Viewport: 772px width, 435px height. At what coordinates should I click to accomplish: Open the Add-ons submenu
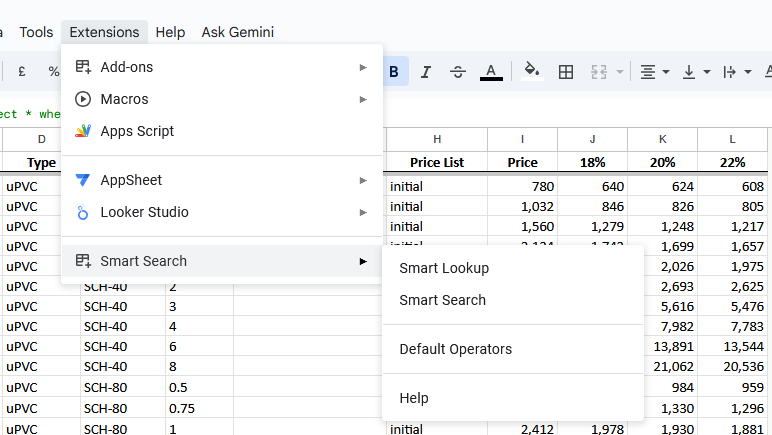pos(222,67)
